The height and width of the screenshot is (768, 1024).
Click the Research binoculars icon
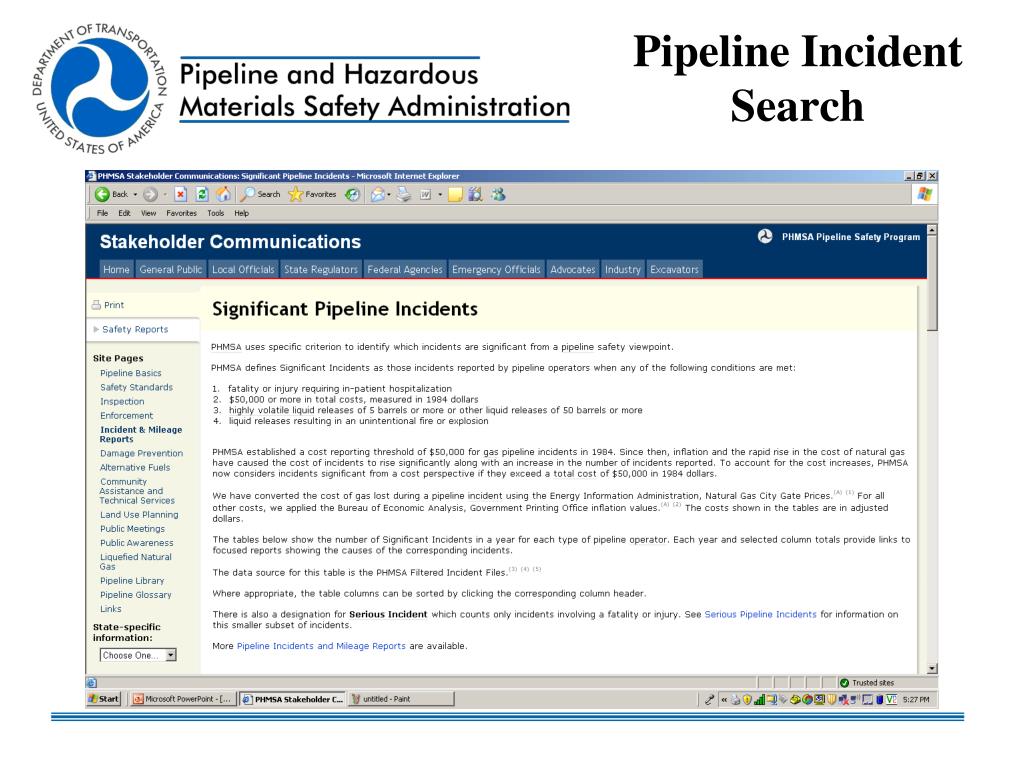coord(475,195)
